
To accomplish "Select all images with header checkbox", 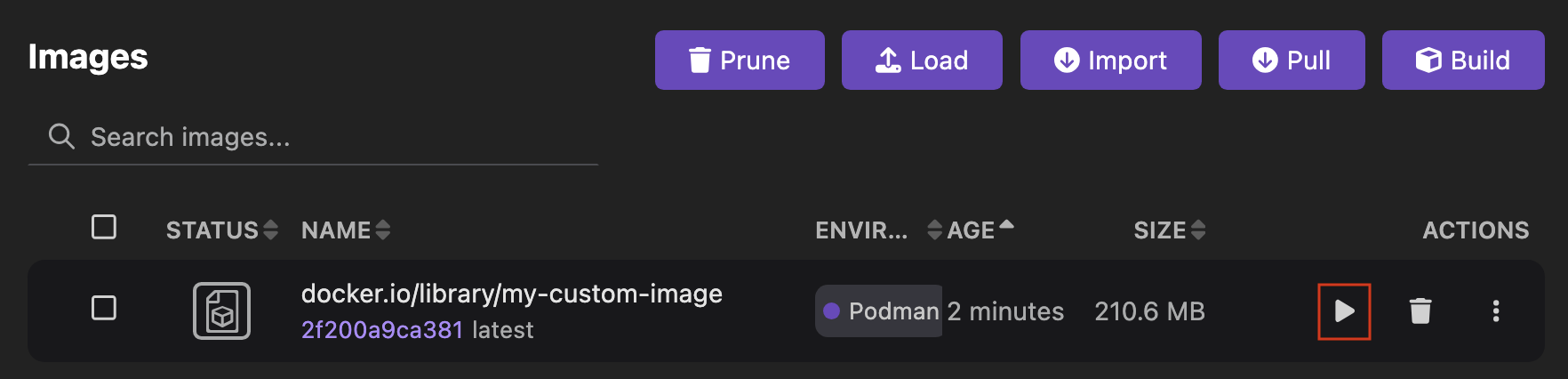I will coord(104,227).
